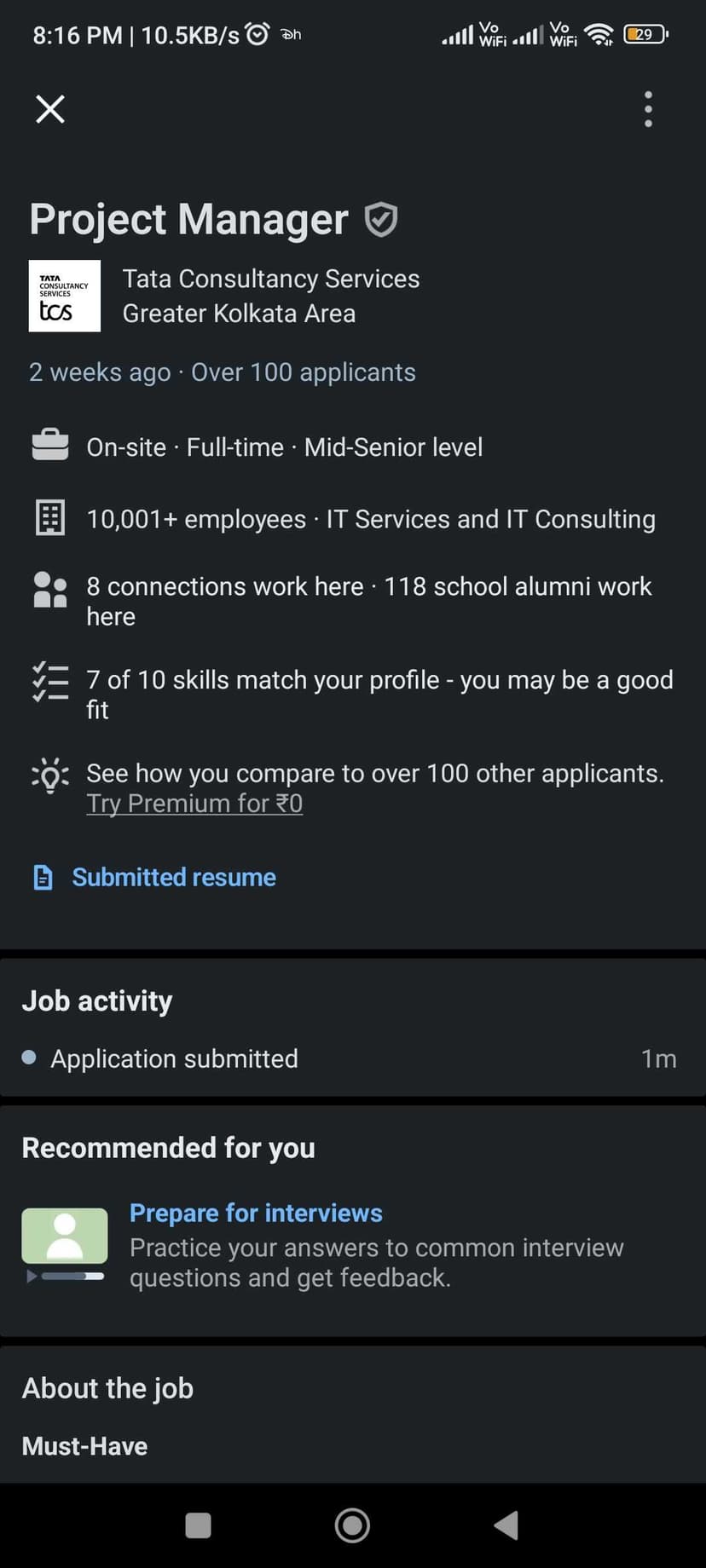Viewport: 706px width, 1568px height.
Task: Tap the building company size icon
Action: click(x=50, y=518)
